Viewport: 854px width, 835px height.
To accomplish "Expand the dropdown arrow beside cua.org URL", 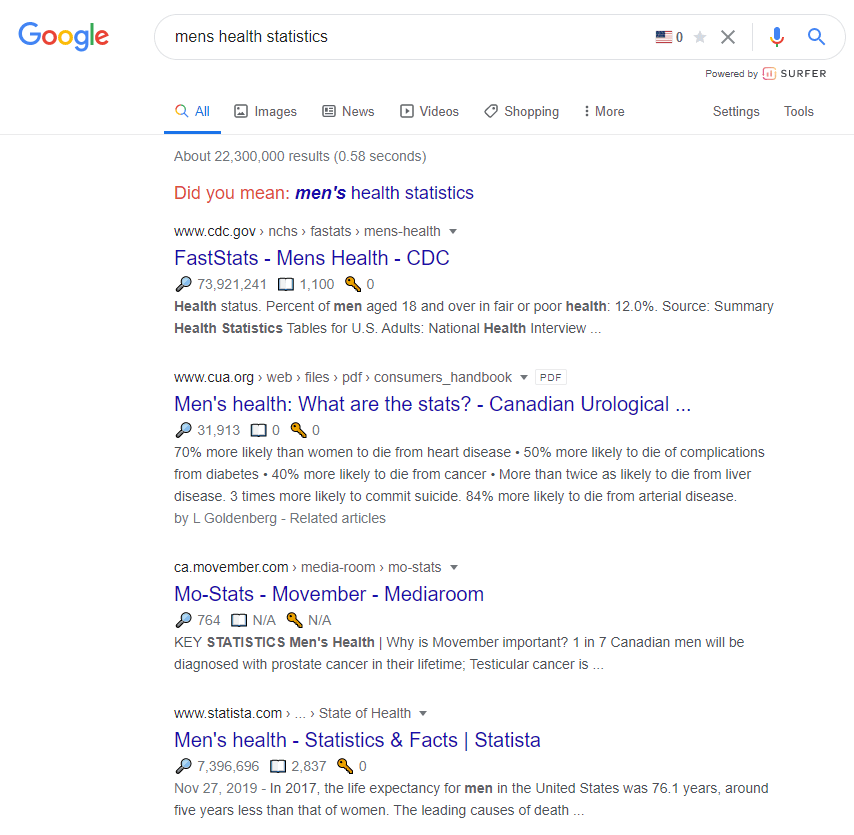I will pos(524,377).
